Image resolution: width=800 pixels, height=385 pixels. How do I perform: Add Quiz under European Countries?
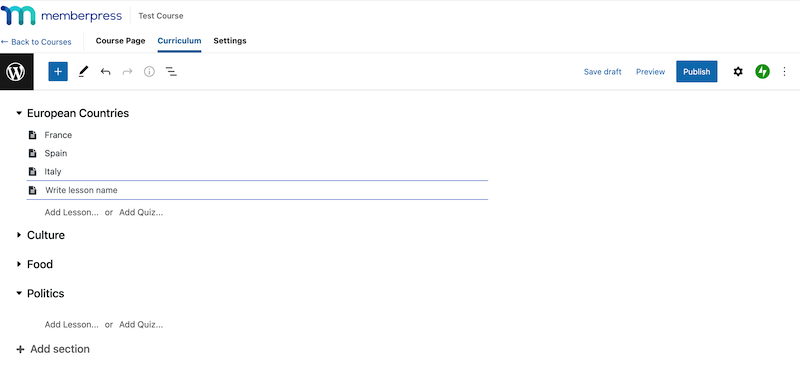(141, 212)
